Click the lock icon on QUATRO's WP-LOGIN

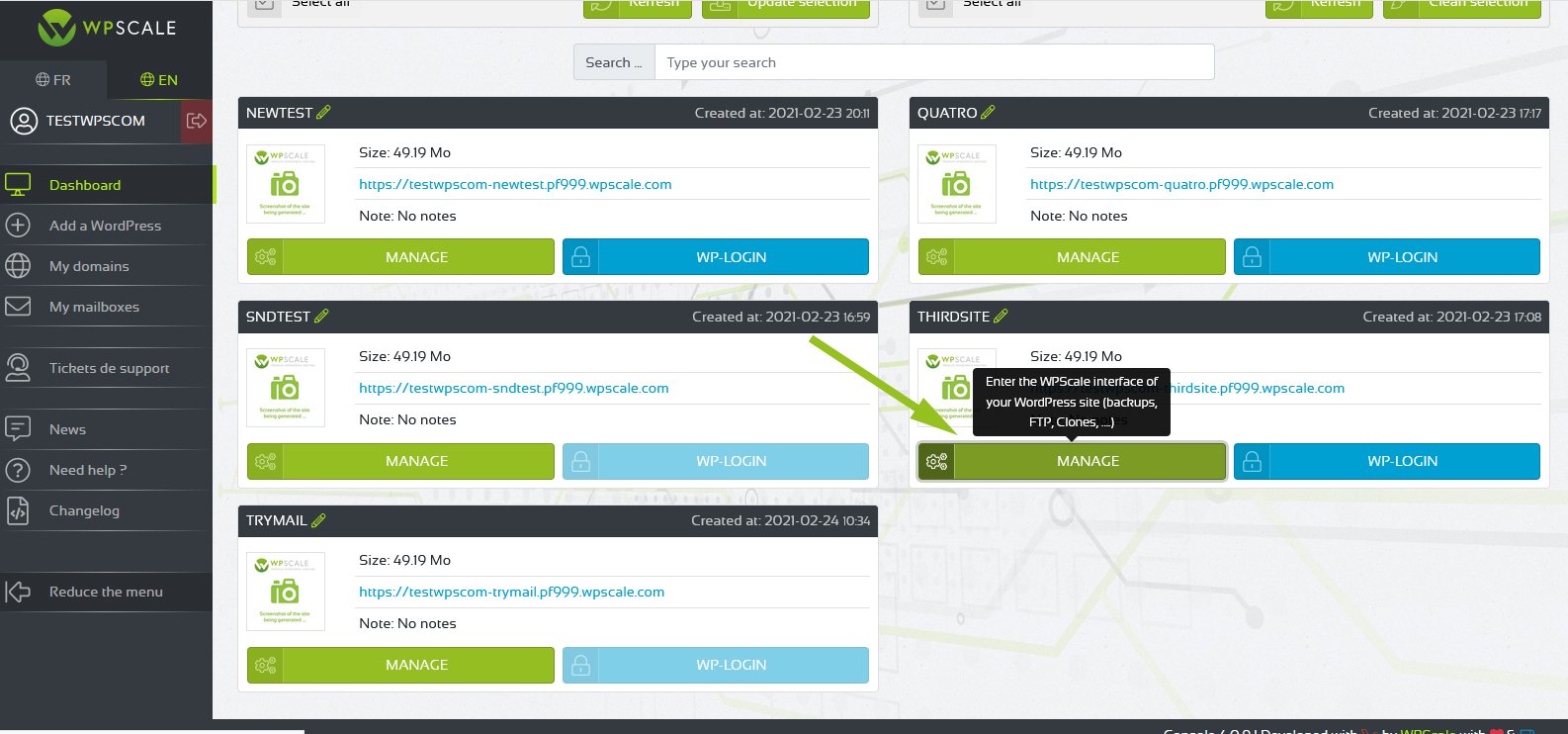(x=1252, y=257)
